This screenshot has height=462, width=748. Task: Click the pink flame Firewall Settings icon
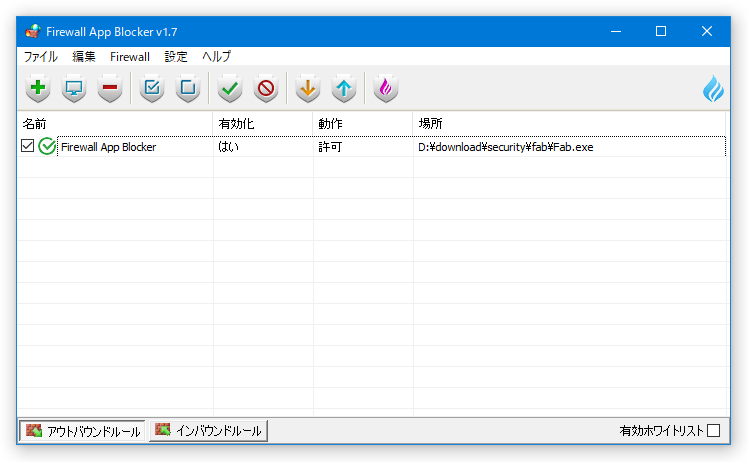(x=386, y=88)
